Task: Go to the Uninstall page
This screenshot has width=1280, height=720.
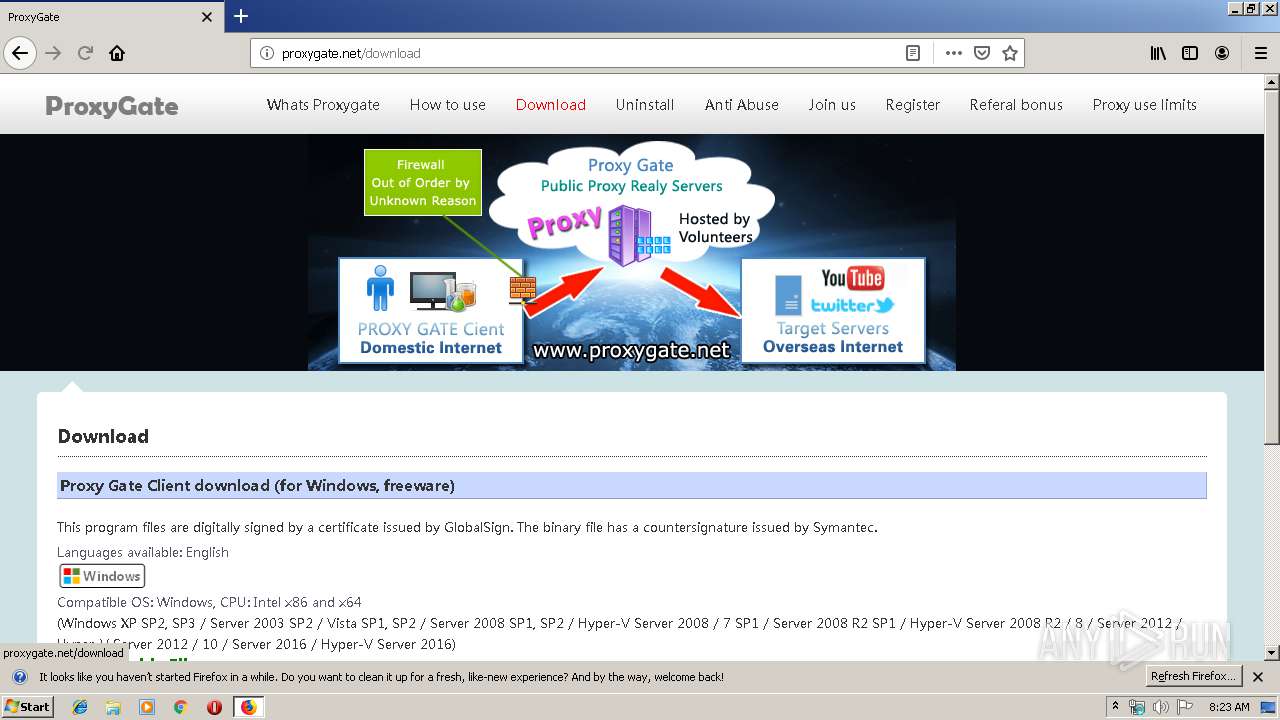Action: [645, 105]
